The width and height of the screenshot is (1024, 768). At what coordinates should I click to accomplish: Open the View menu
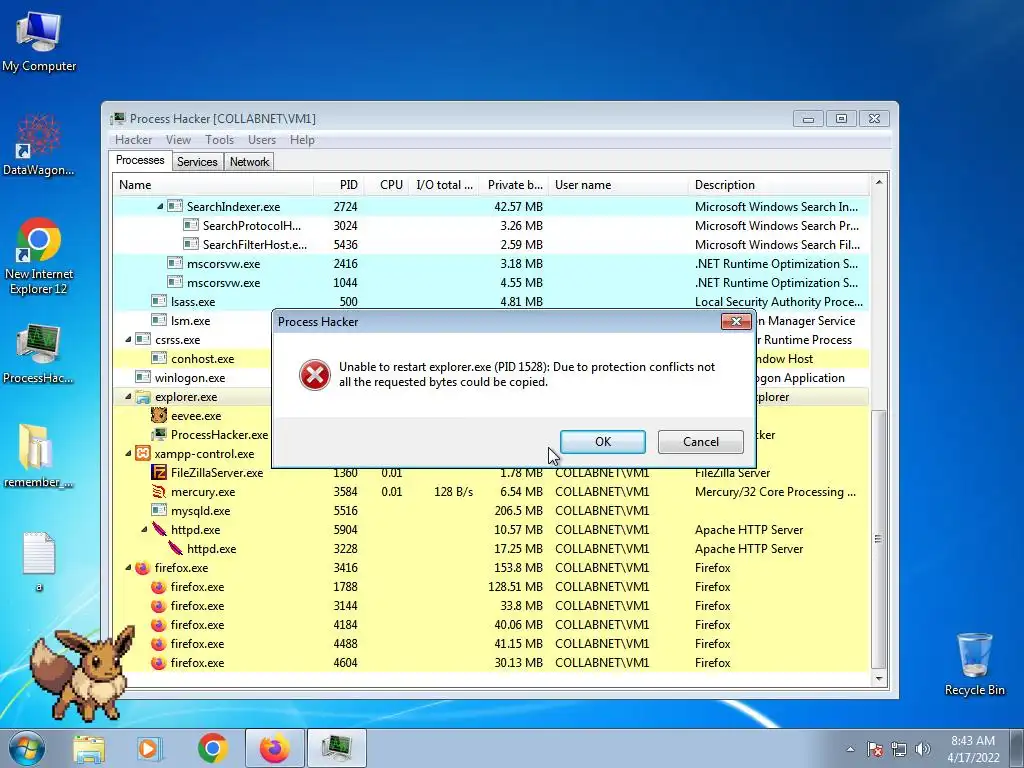coord(178,140)
